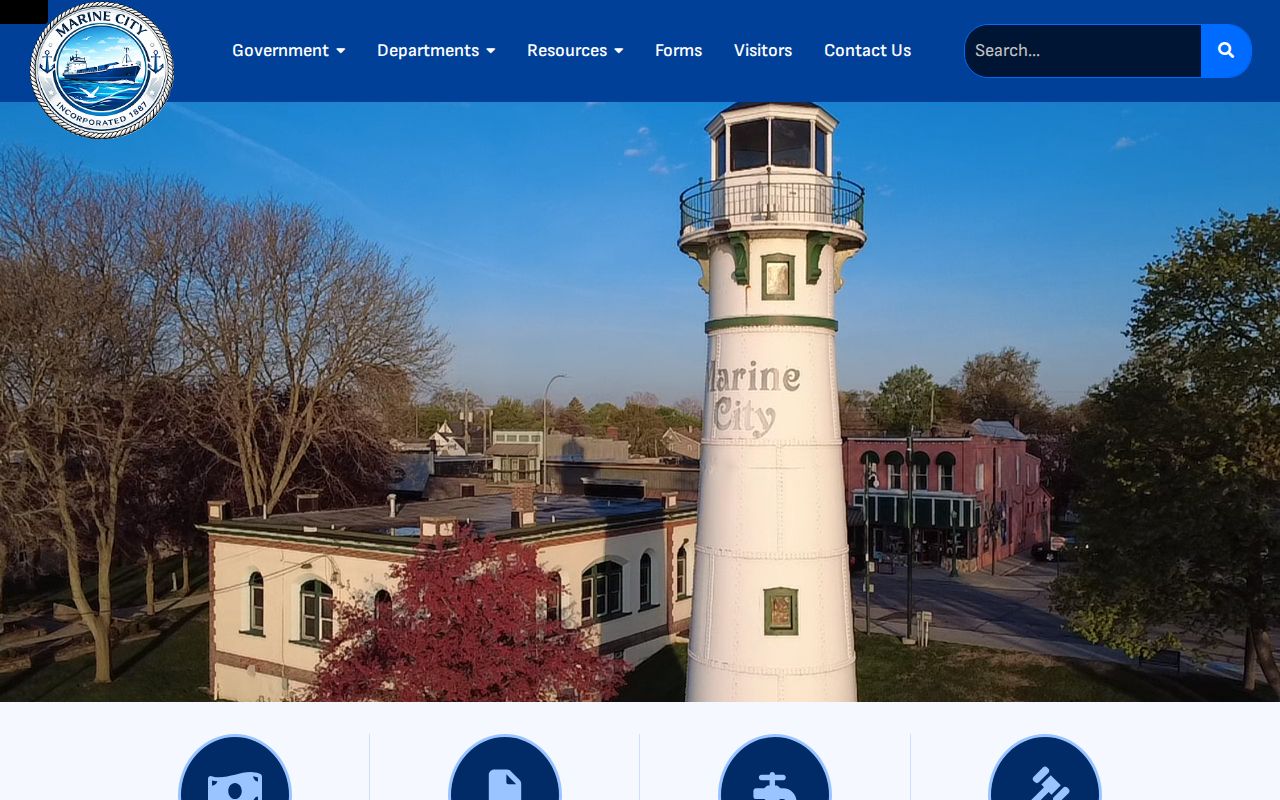The width and height of the screenshot is (1280, 800).
Task: Open the water faucet icon
Action: coord(775,768)
